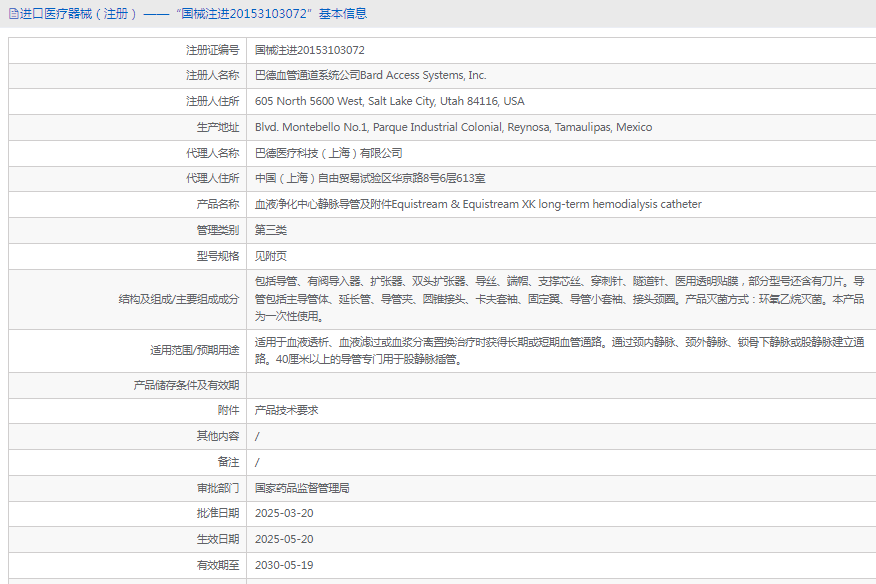The image size is (876, 584).
Task: Click the 管理类别 label
Action: tap(217, 230)
